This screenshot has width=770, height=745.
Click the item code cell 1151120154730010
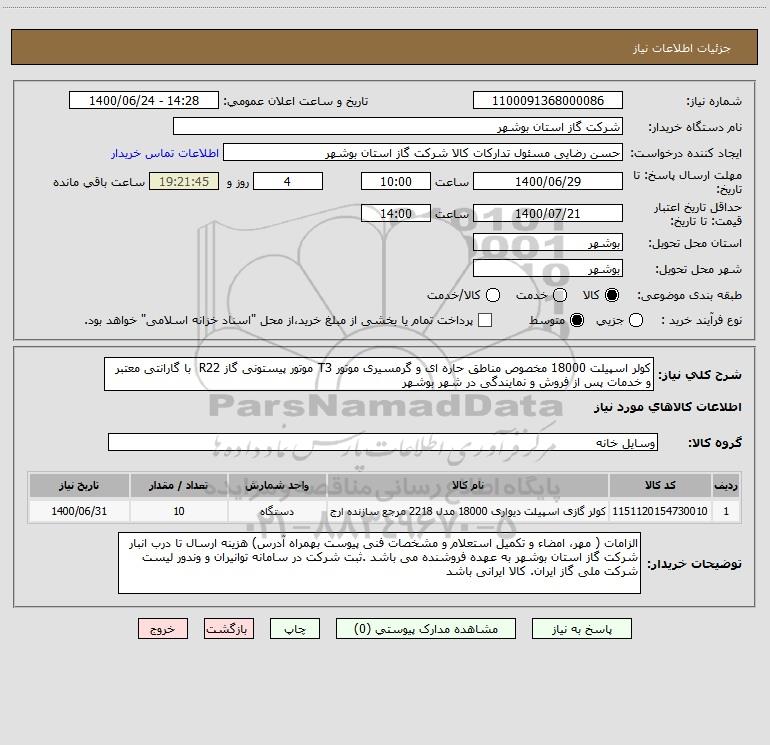tap(660, 511)
